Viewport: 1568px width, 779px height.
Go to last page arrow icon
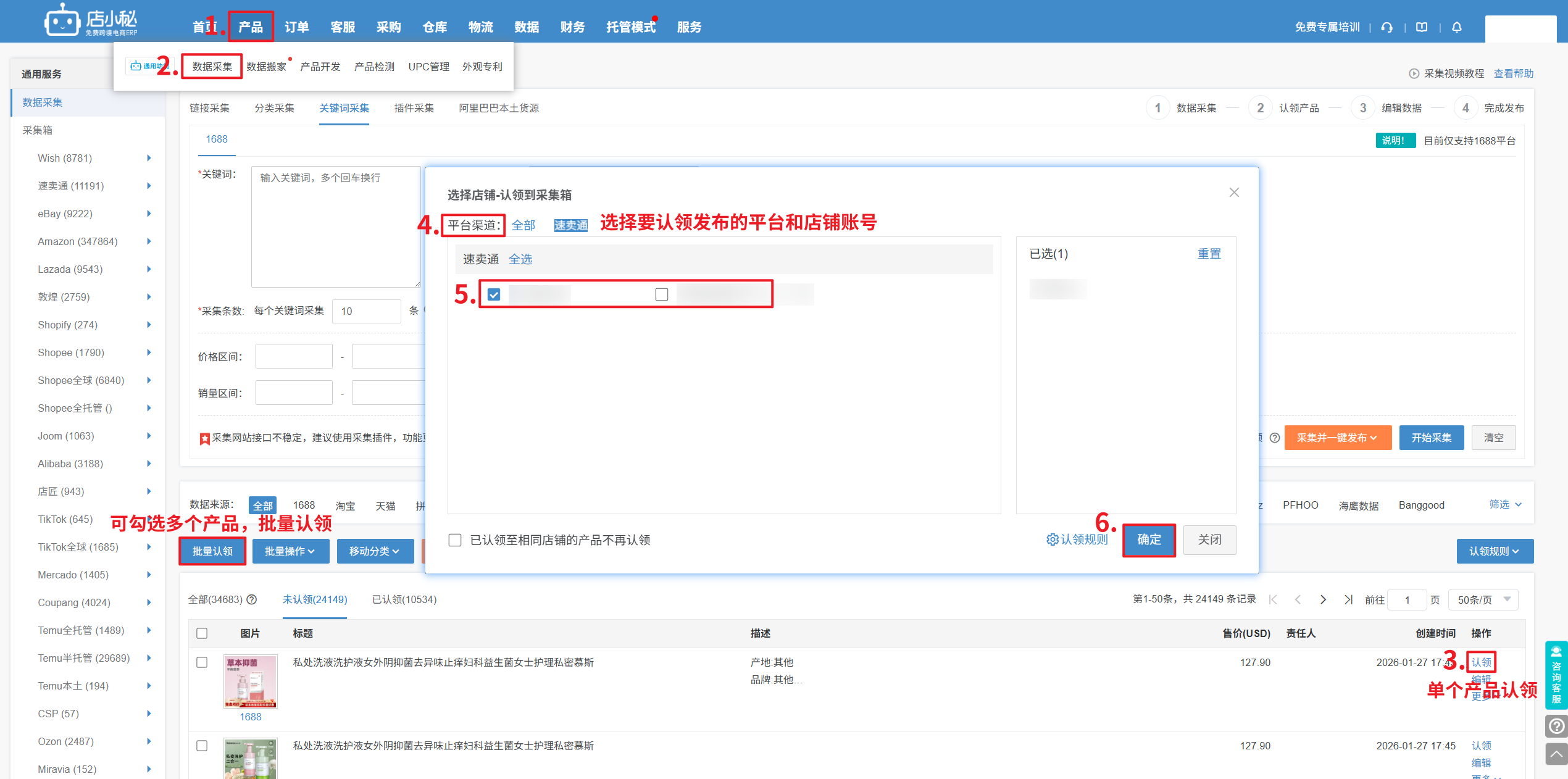1348,599
